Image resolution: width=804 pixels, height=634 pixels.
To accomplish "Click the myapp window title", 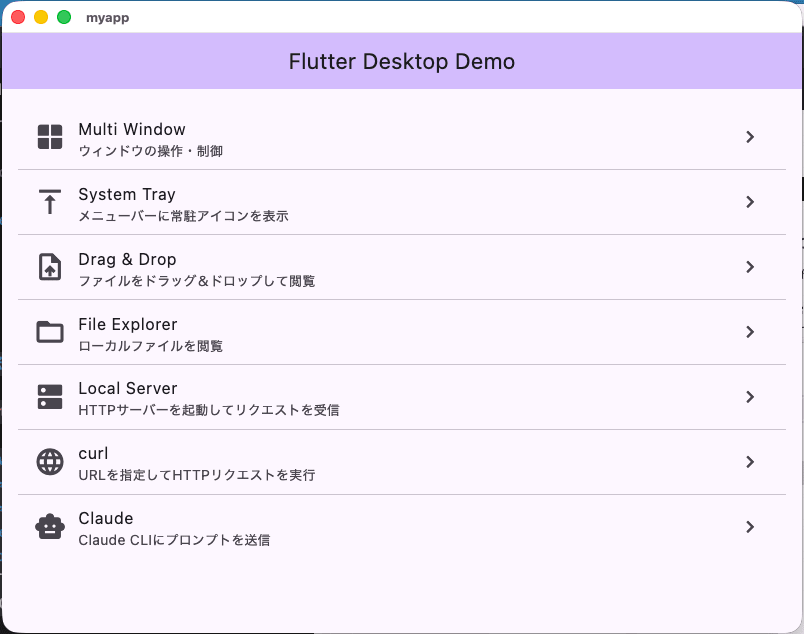I will click(108, 17).
